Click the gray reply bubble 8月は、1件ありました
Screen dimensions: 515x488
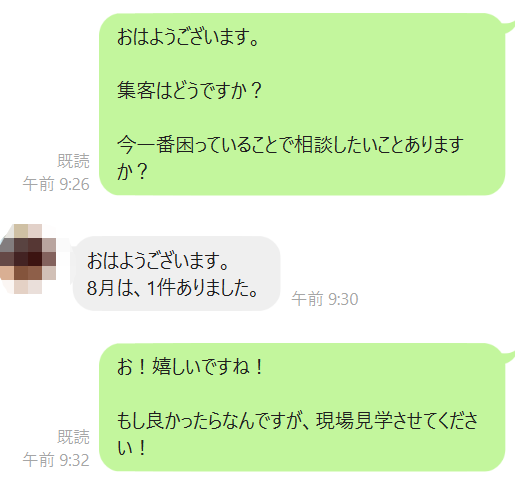click(177, 274)
